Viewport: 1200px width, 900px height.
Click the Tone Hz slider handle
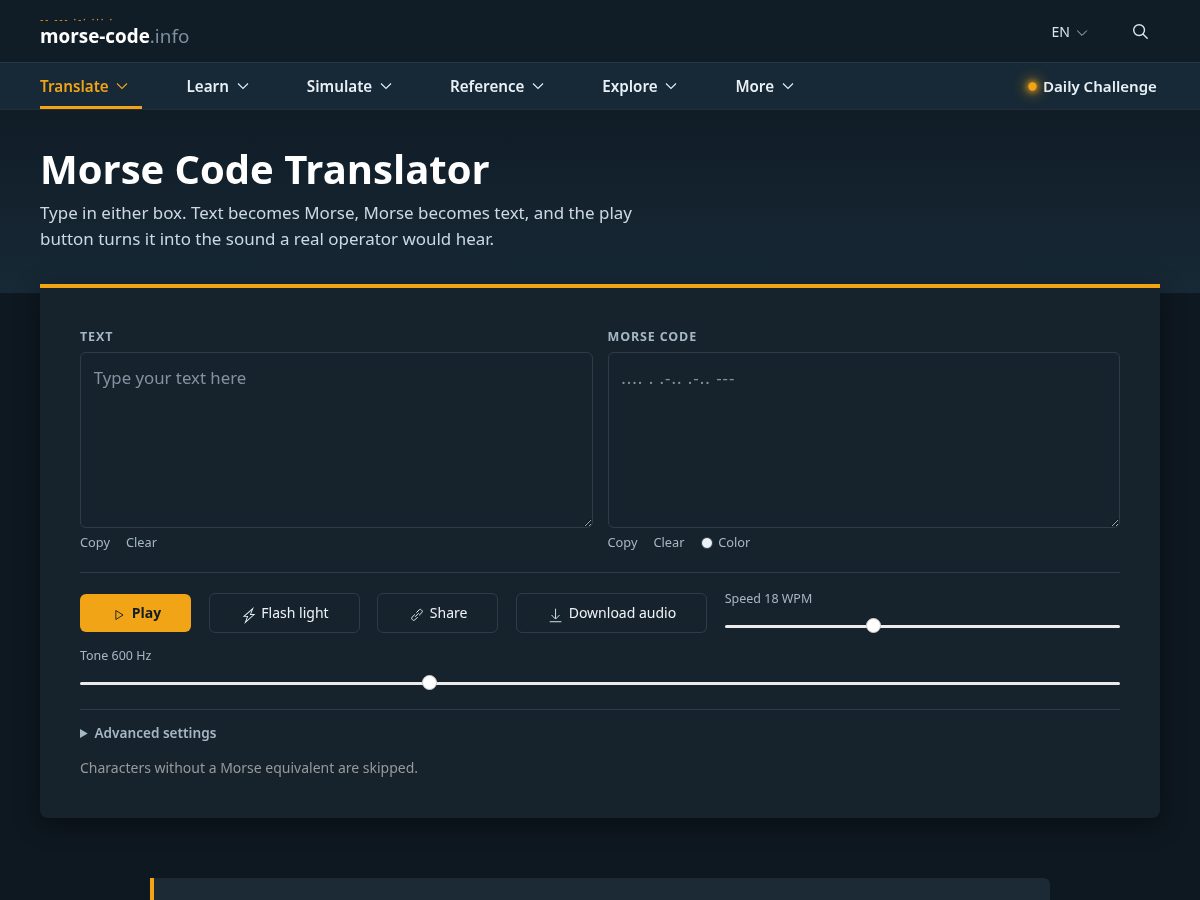click(429, 683)
